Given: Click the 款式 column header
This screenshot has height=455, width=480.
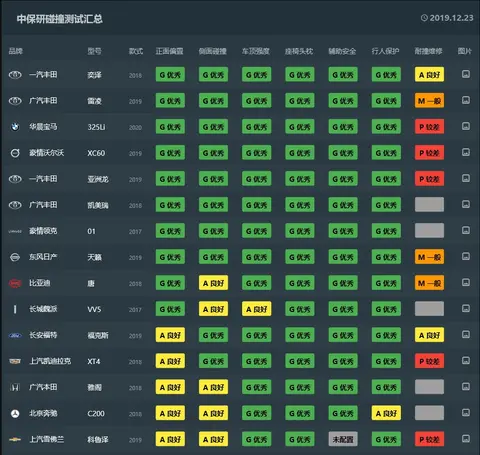Looking at the screenshot, I should 136,51.
